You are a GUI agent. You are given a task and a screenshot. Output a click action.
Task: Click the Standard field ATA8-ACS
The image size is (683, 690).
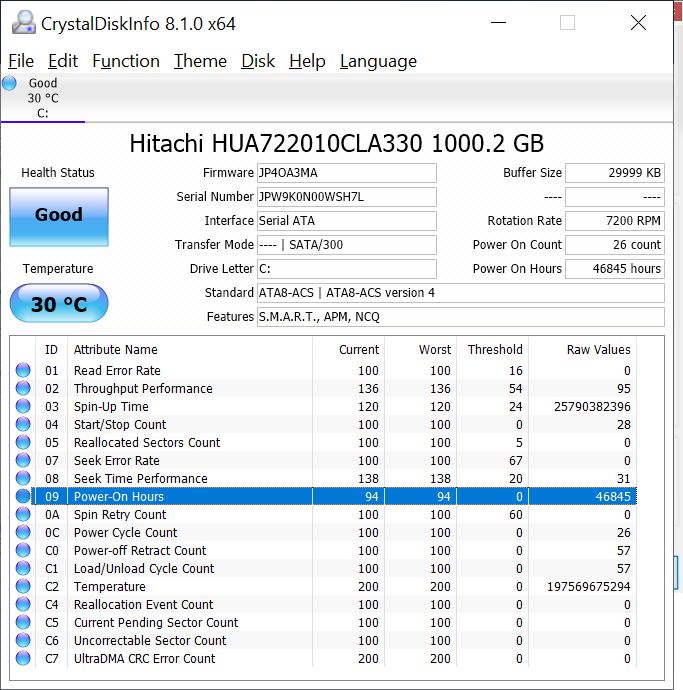point(461,293)
